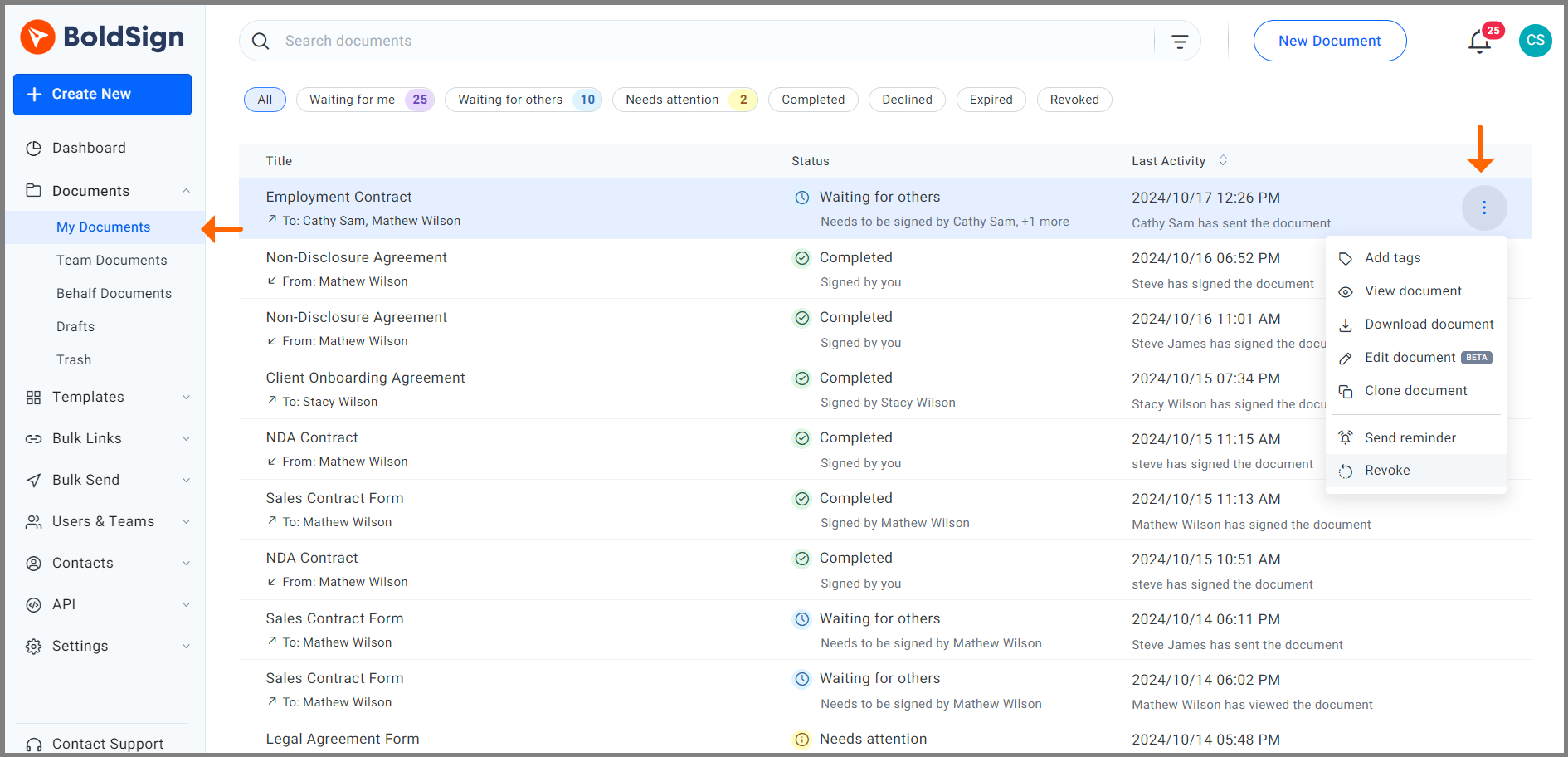Choose Revoke from the context menu

point(1387,471)
